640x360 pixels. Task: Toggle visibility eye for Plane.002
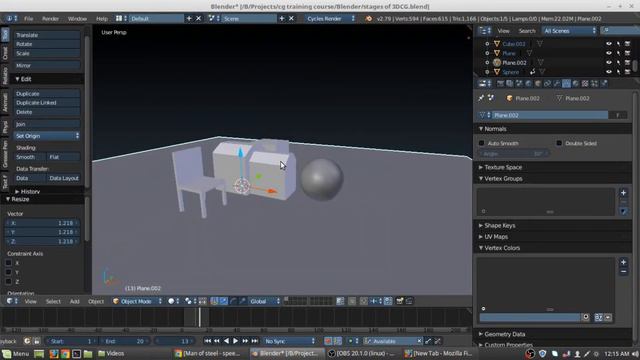click(609, 62)
